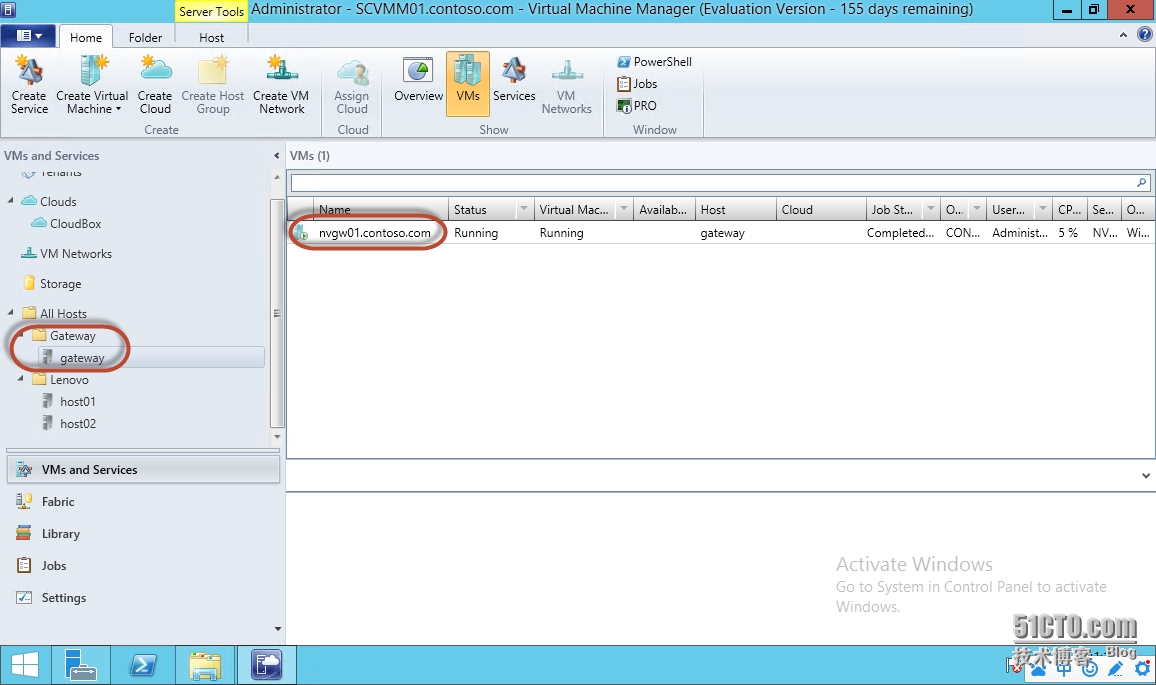
Task: Start Create VM Network from ribbon
Action: click(281, 84)
